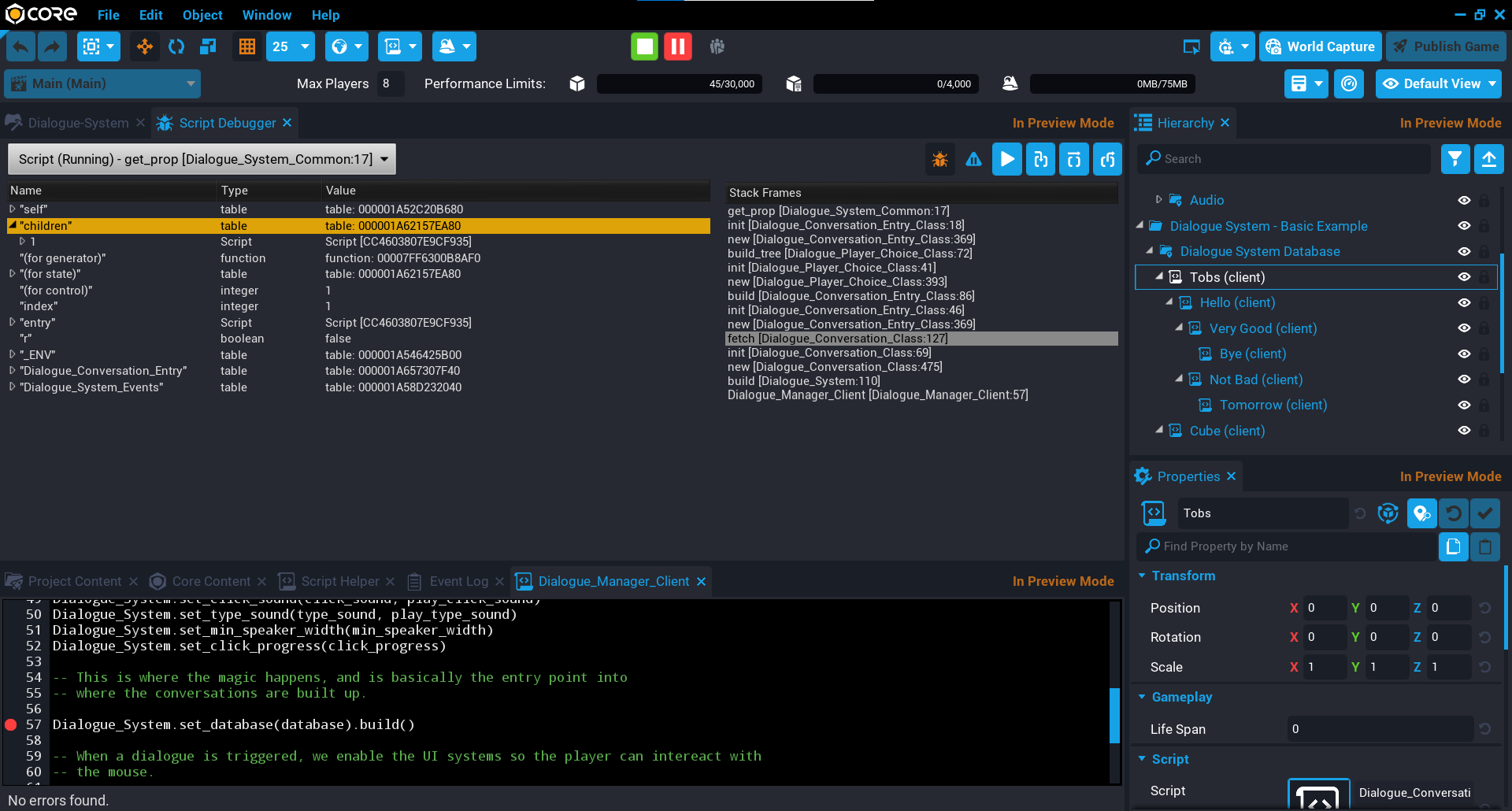Hide the Tobs (client) object
The width and height of the screenshot is (1512, 811).
[1464, 277]
